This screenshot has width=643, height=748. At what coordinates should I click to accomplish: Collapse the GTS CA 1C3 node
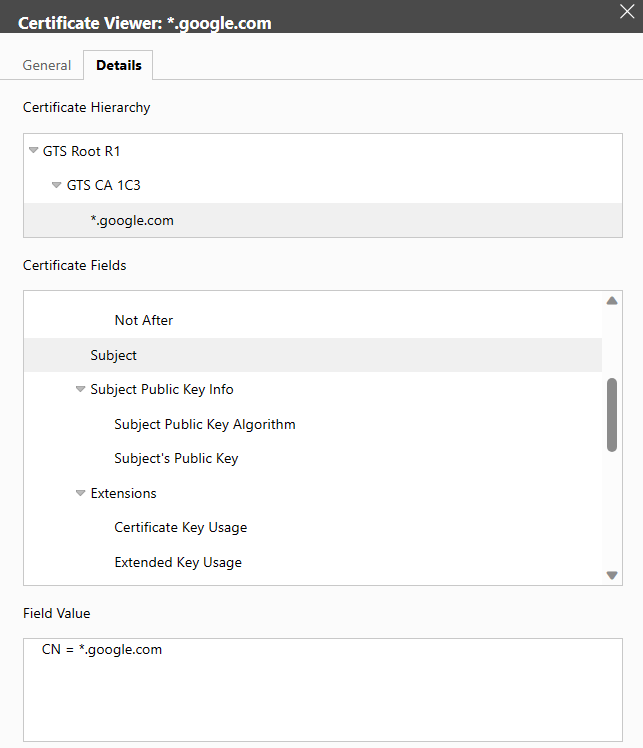[57, 185]
